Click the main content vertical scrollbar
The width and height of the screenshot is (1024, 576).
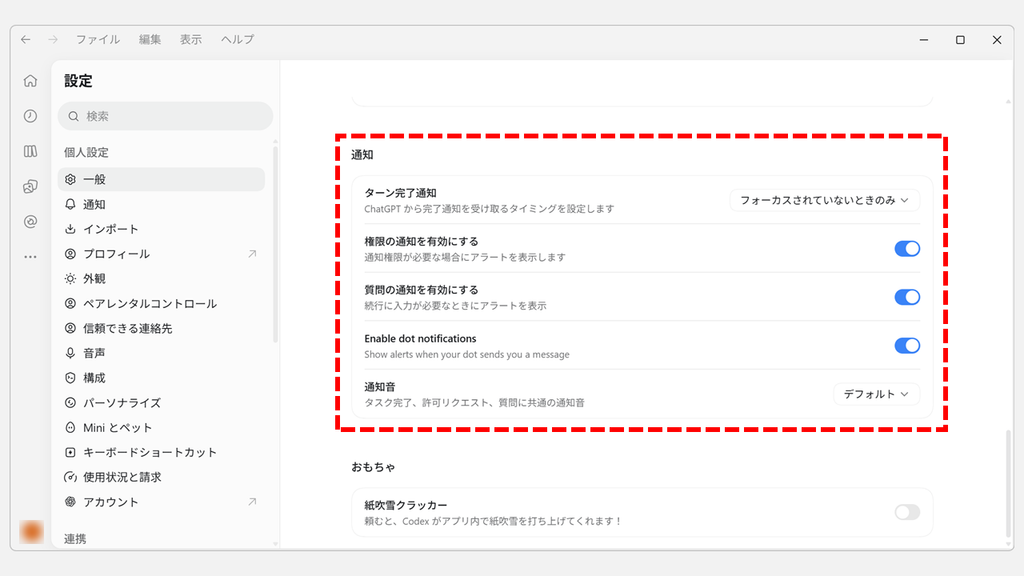coord(1008,482)
